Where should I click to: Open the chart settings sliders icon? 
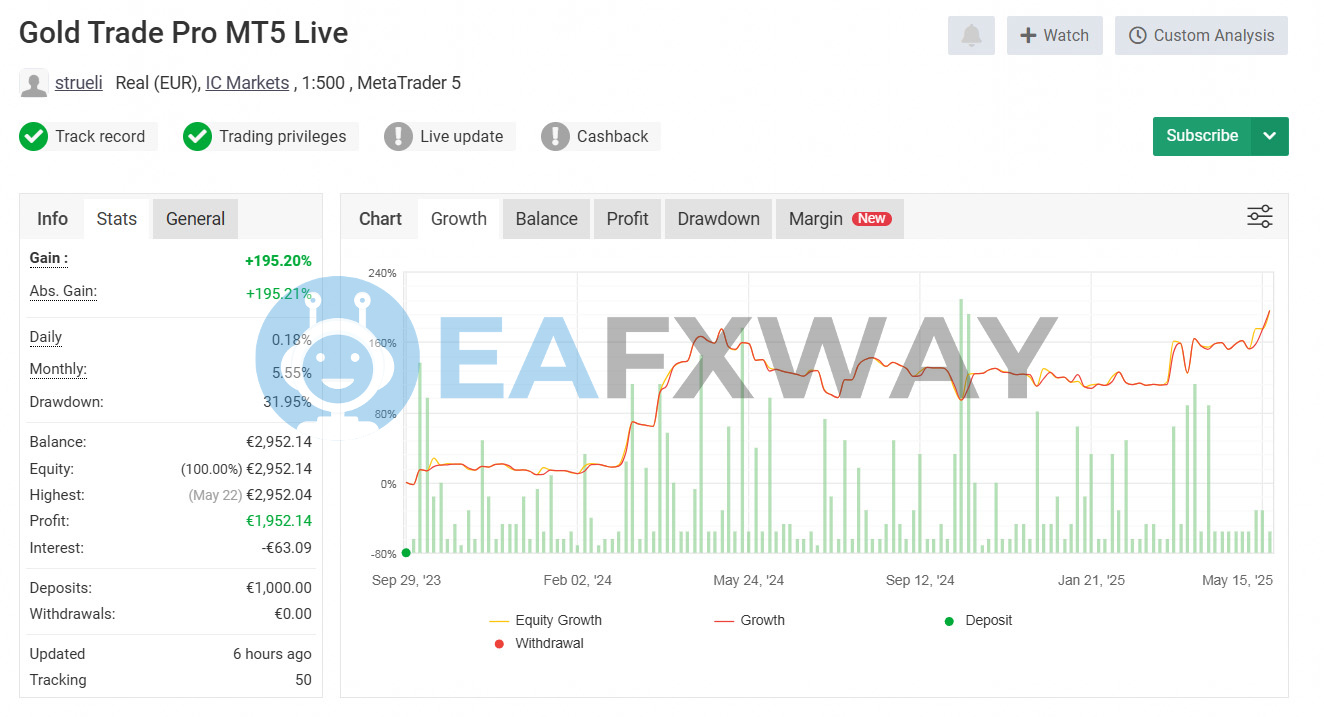pos(1260,217)
